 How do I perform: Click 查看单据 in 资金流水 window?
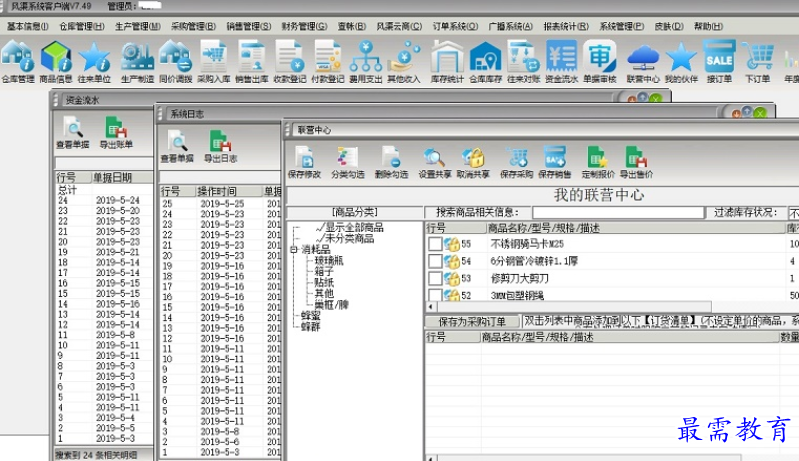pos(73,133)
